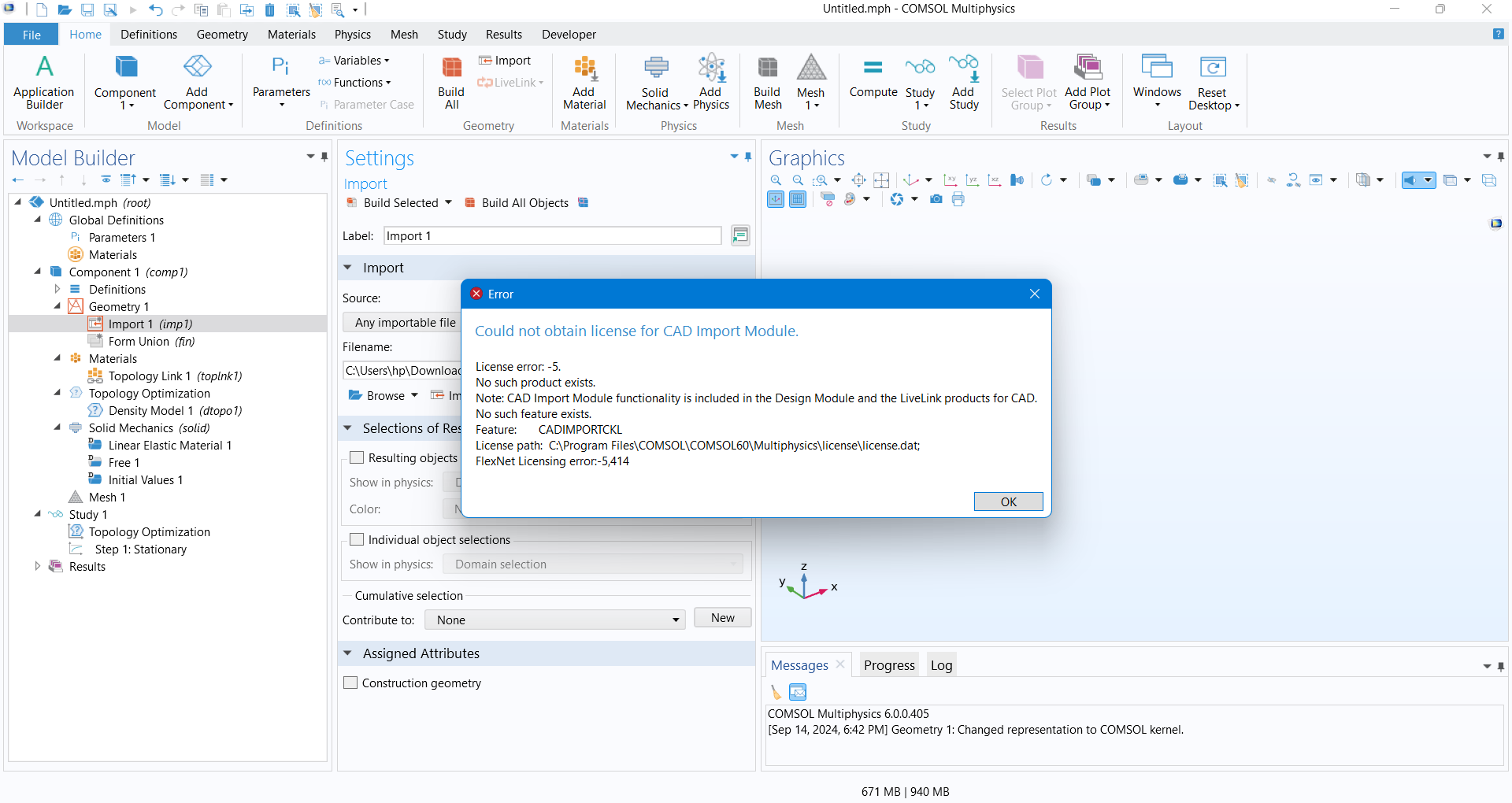Image resolution: width=1512 pixels, height=803 pixels.
Task: Click the Help question mark icon
Action: (x=1498, y=34)
